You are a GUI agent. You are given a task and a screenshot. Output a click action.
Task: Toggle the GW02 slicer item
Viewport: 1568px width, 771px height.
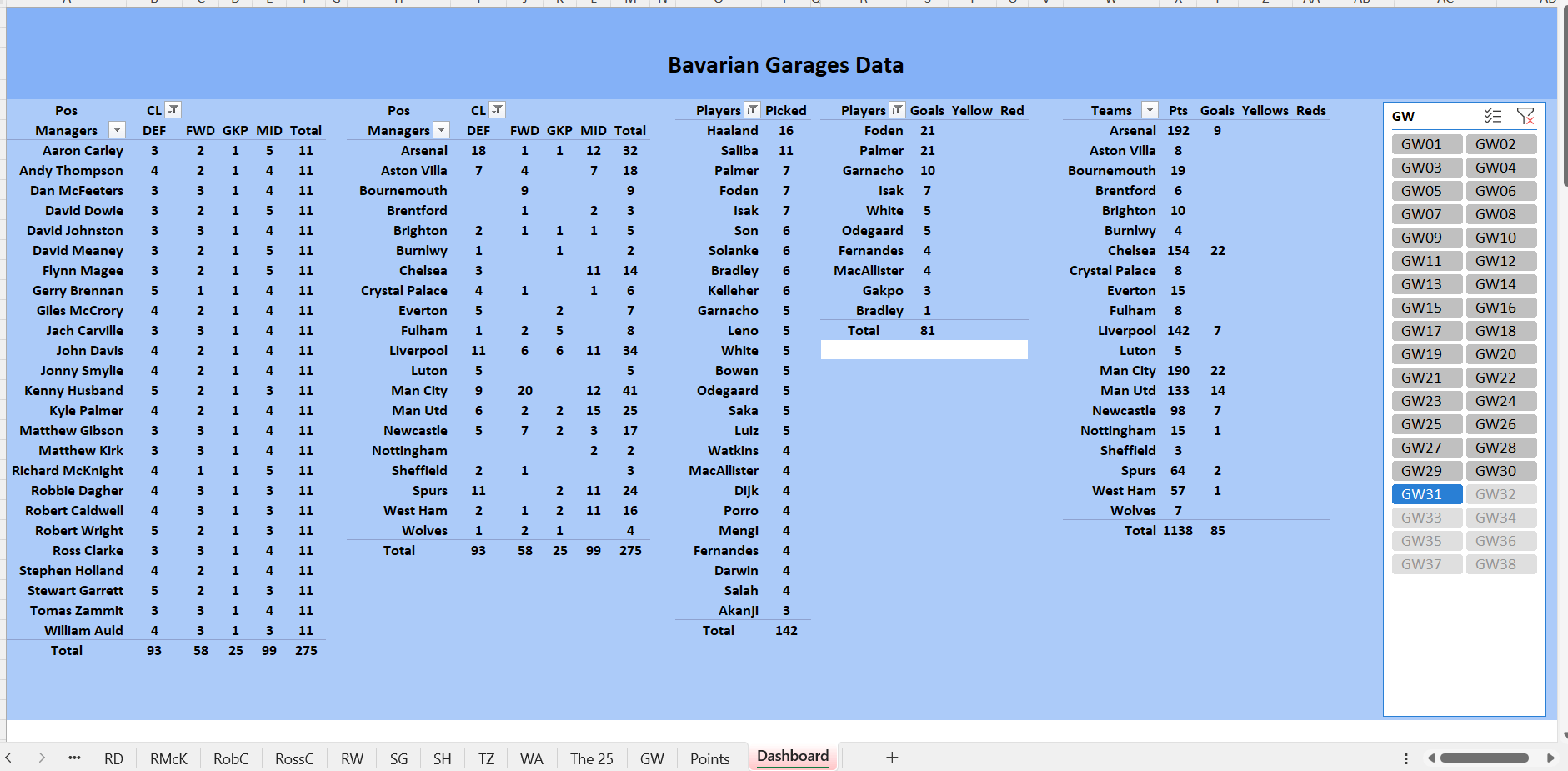1501,144
